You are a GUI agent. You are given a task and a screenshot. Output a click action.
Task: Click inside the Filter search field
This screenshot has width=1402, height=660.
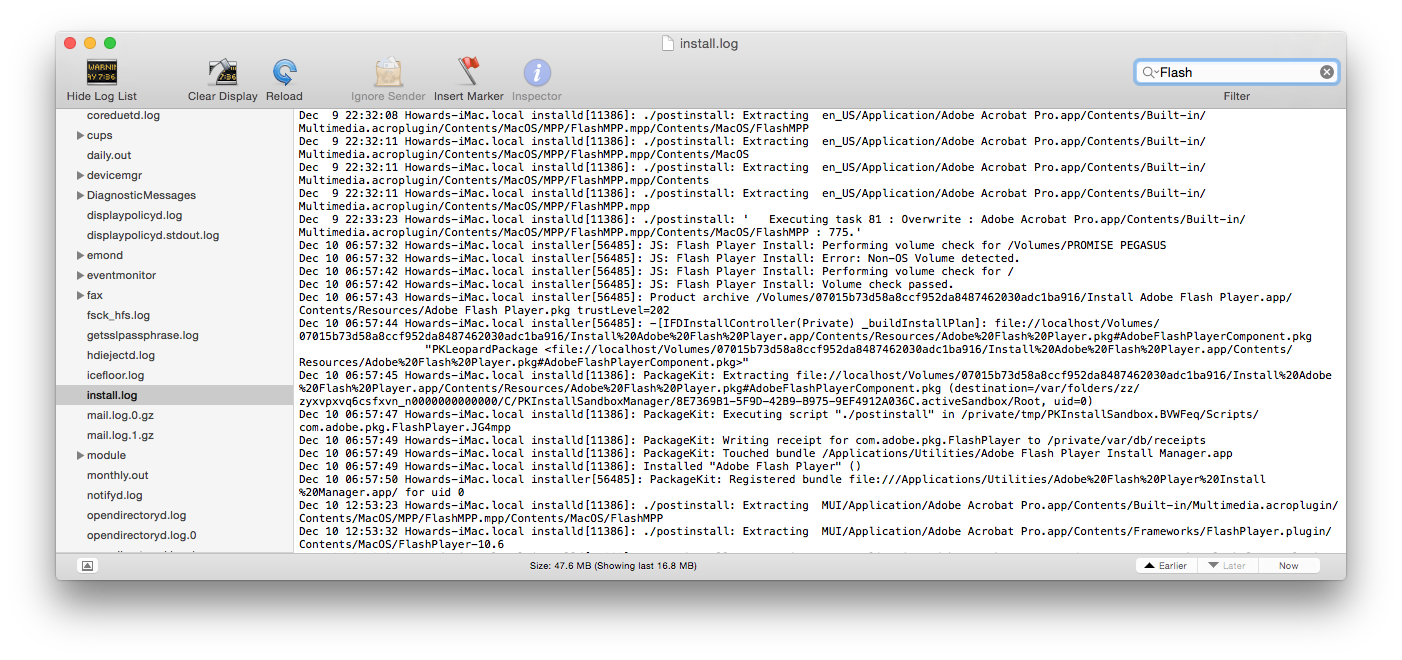(1235, 72)
